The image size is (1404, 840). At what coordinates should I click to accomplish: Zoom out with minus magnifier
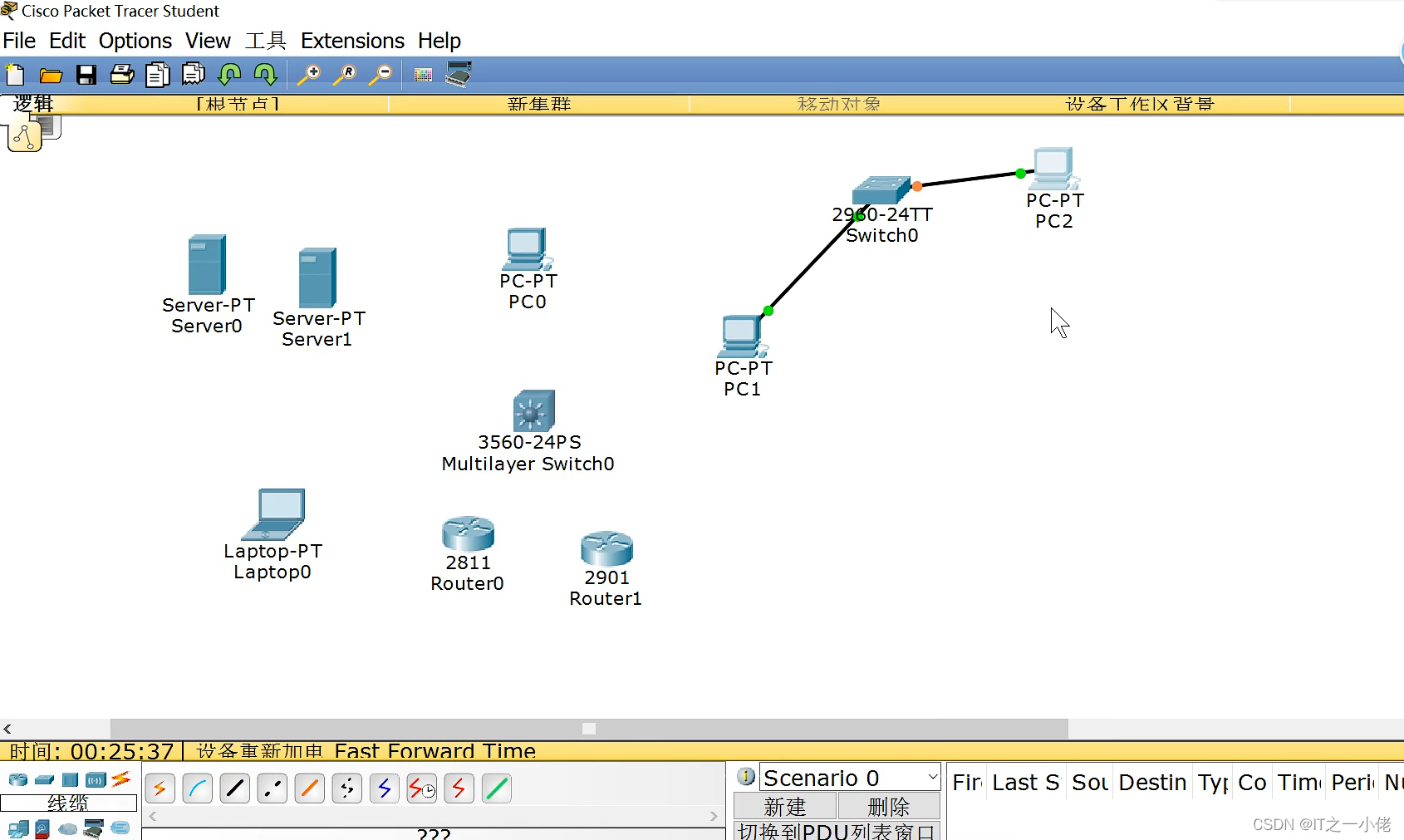(380, 75)
